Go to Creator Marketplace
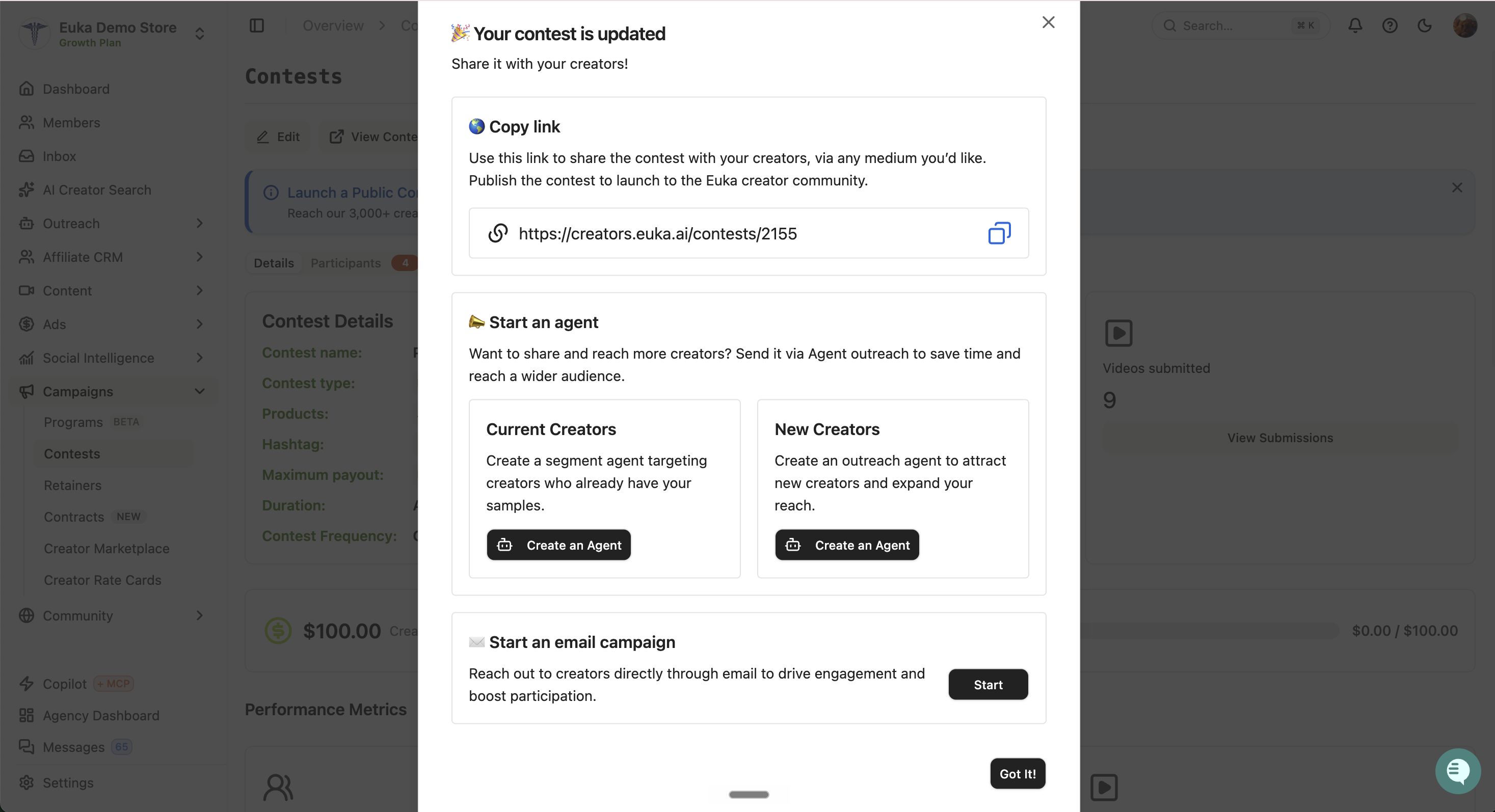1495x812 pixels. (x=107, y=549)
